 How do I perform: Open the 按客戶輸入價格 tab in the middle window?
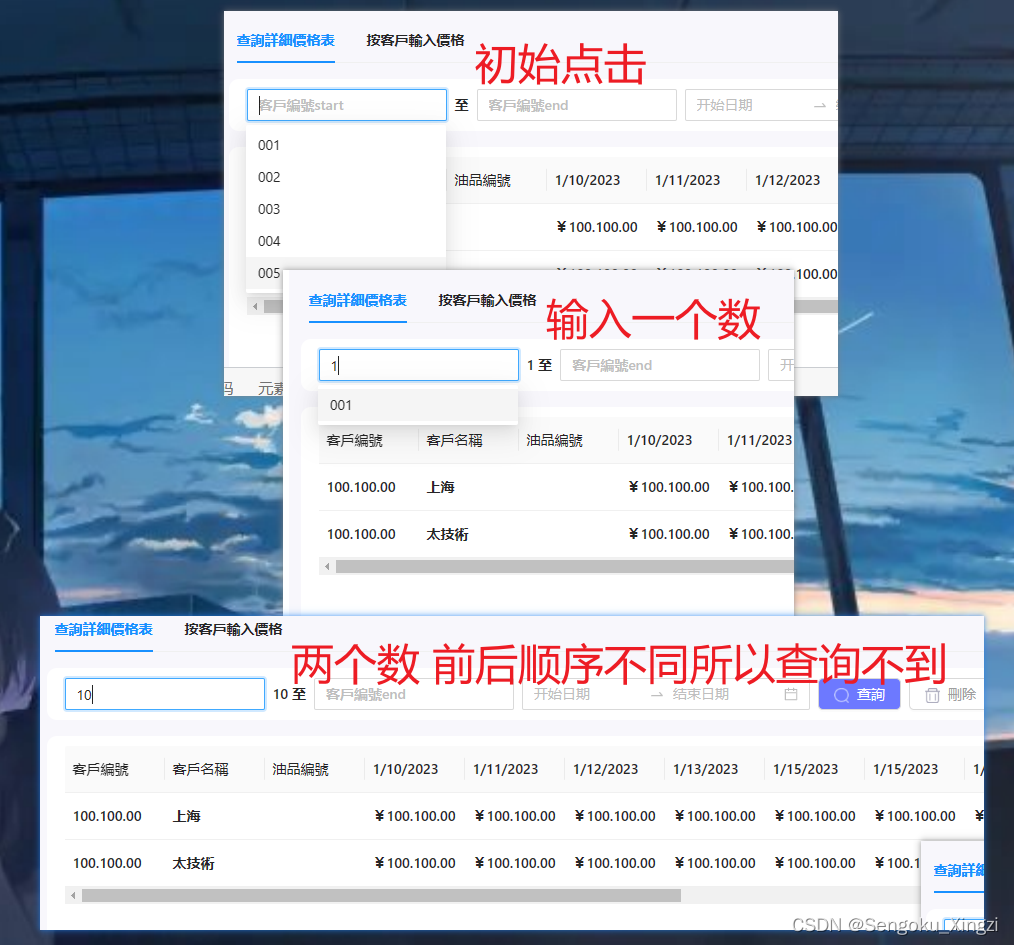(x=486, y=298)
